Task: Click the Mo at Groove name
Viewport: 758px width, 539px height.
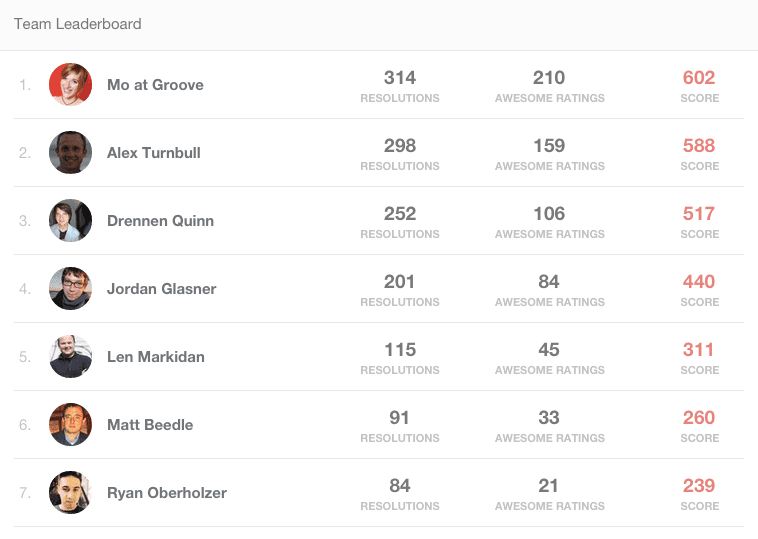Action: click(155, 85)
